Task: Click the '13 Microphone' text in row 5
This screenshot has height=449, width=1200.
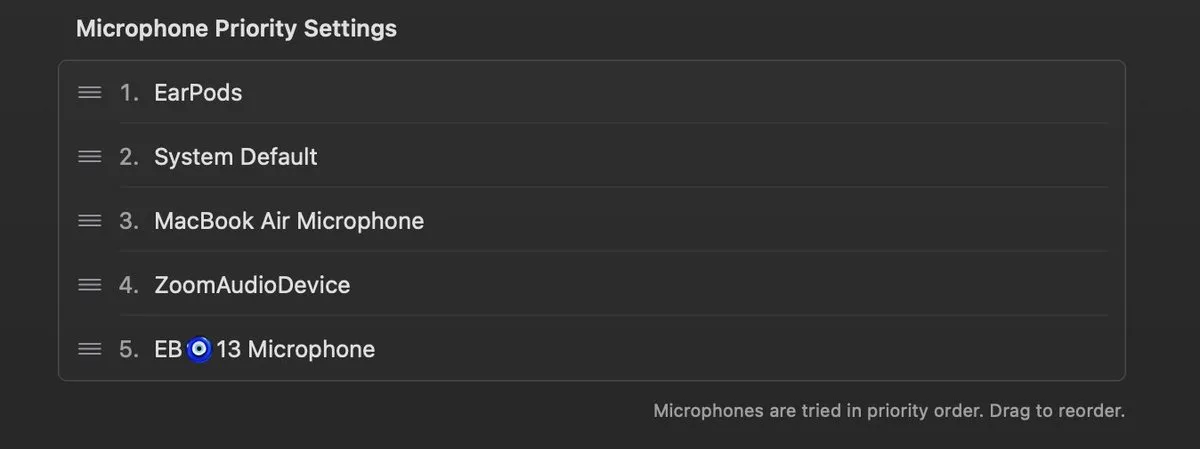Action: click(296, 349)
